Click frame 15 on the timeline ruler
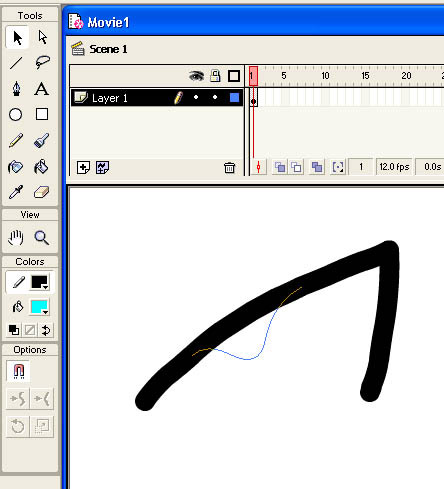 click(366, 76)
